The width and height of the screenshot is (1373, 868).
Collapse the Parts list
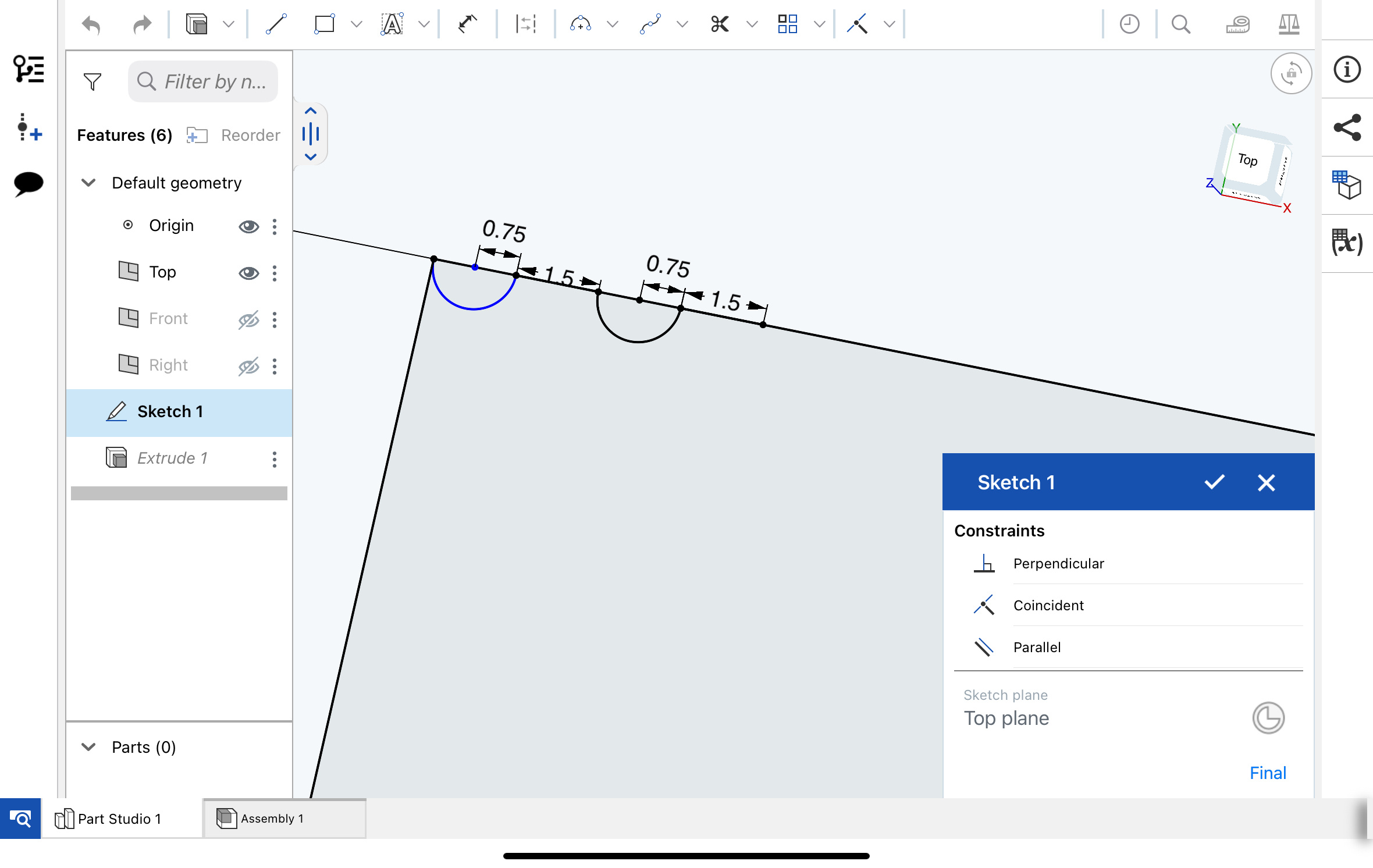coord(88,747)
